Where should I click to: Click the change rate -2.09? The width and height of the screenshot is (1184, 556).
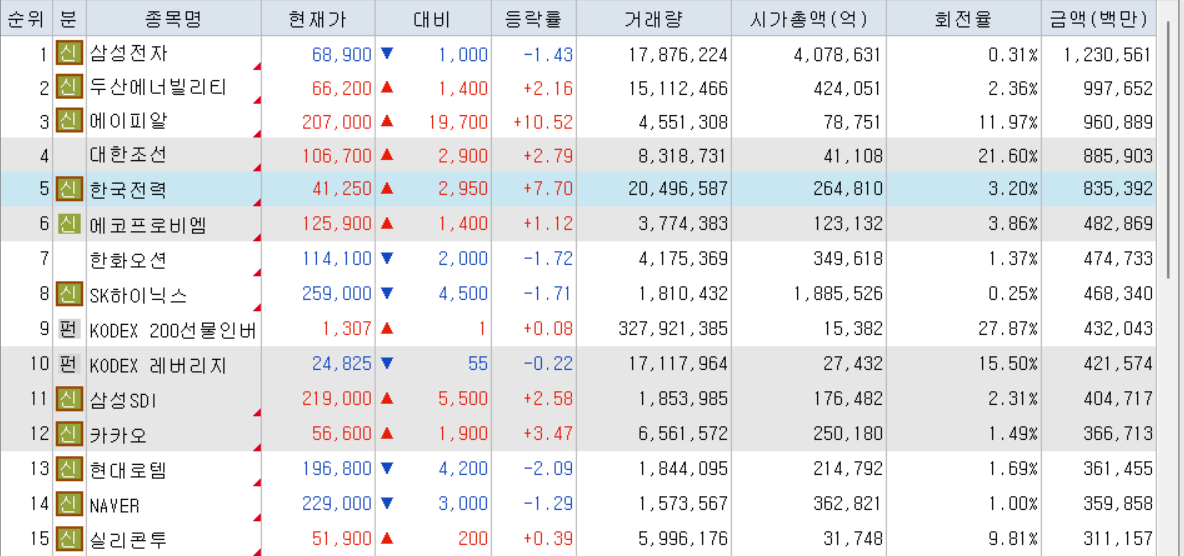pos(548,469)
